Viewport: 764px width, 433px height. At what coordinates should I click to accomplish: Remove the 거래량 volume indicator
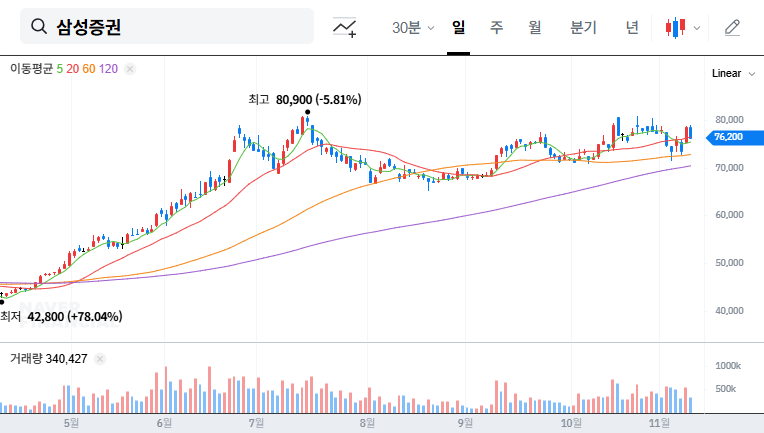[x=101, y=358]
